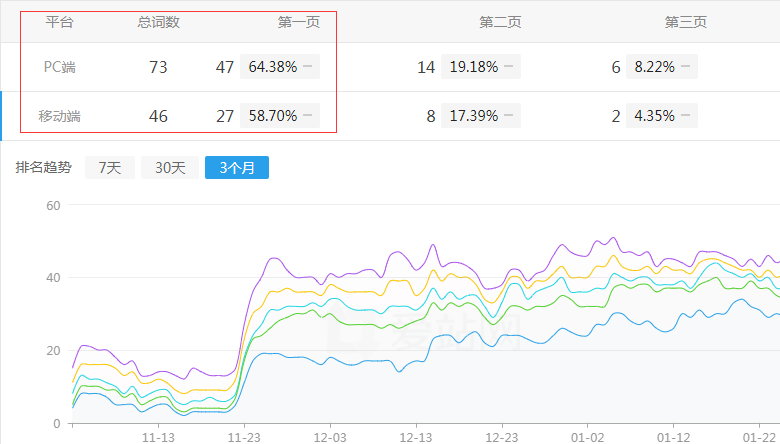The image size is (780, 444).
Task: Click the 第二页 column header
Action: [499, 22]
